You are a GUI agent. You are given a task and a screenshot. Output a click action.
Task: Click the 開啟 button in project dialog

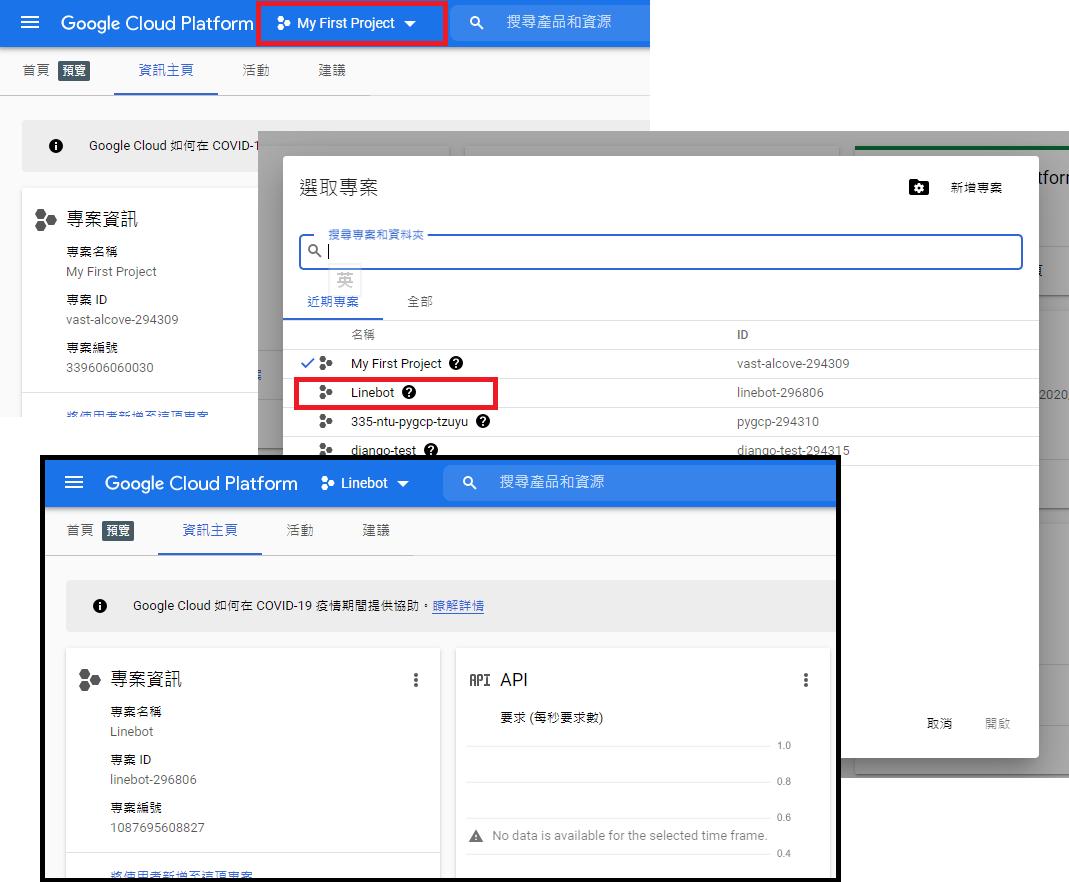tap(997, 723)
